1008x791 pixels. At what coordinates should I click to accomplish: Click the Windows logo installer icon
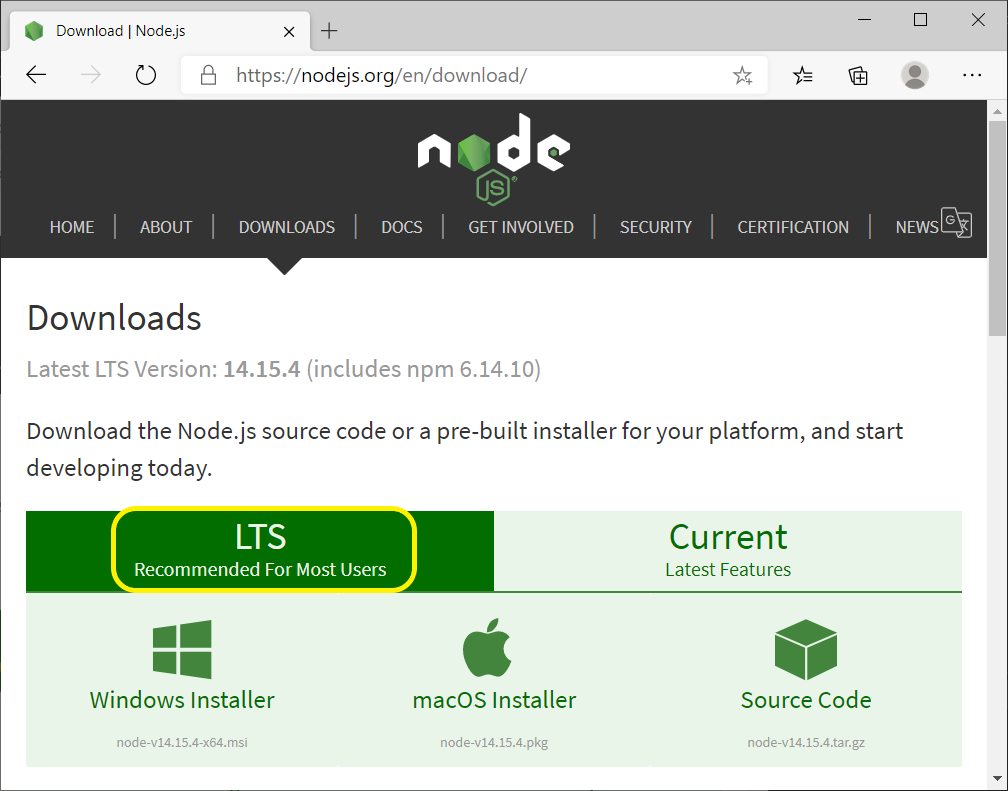183,649
